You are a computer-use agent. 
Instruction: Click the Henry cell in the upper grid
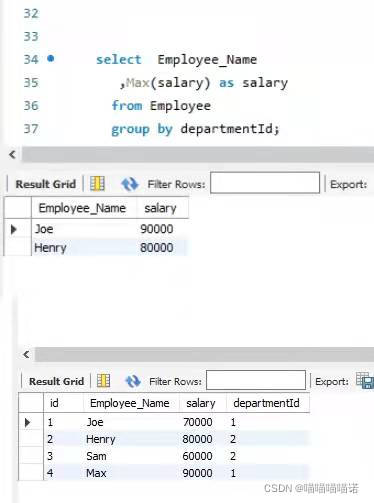[x=84, y=247]
